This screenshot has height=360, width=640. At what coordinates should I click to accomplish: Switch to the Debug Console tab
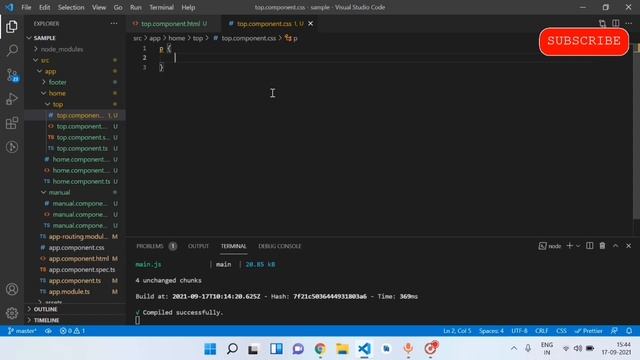pyautogui.click(x=280, y=246)
